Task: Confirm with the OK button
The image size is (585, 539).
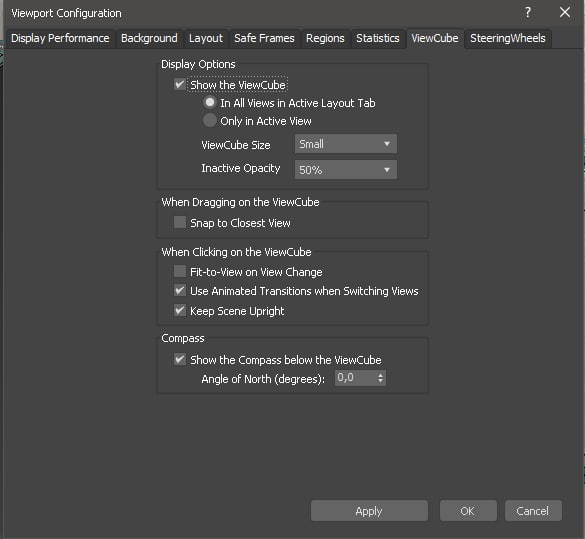Action: pyautogui.click(x=468, y=511)
